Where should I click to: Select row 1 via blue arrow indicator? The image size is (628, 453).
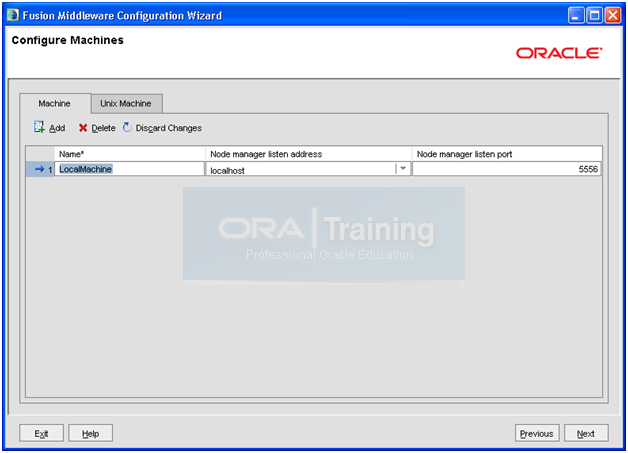[x=39, y=169]
